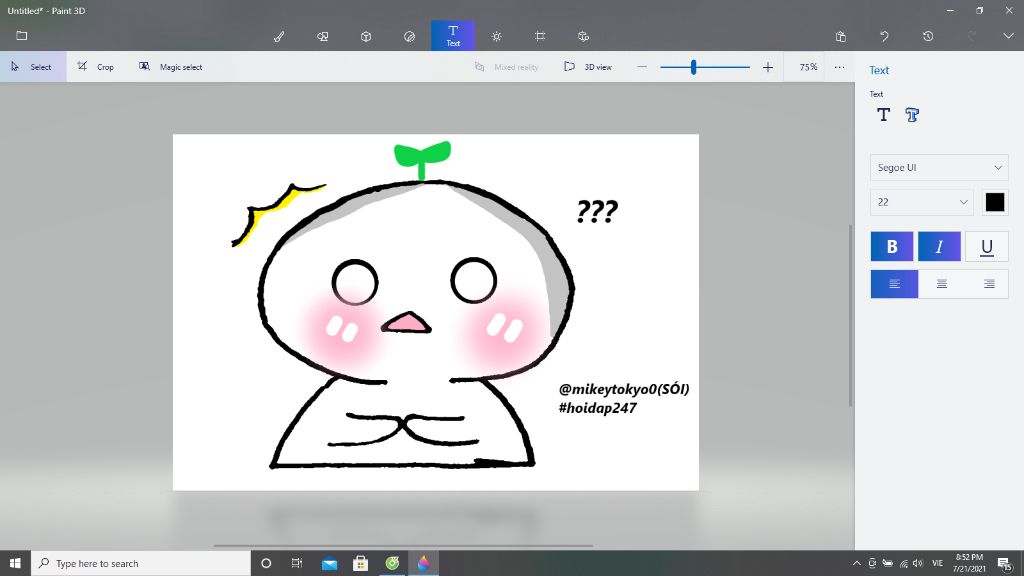Open the black text color swatch
Image resolution: width=1024 pixels, height=576 pixels.
[x=995, y=202]
